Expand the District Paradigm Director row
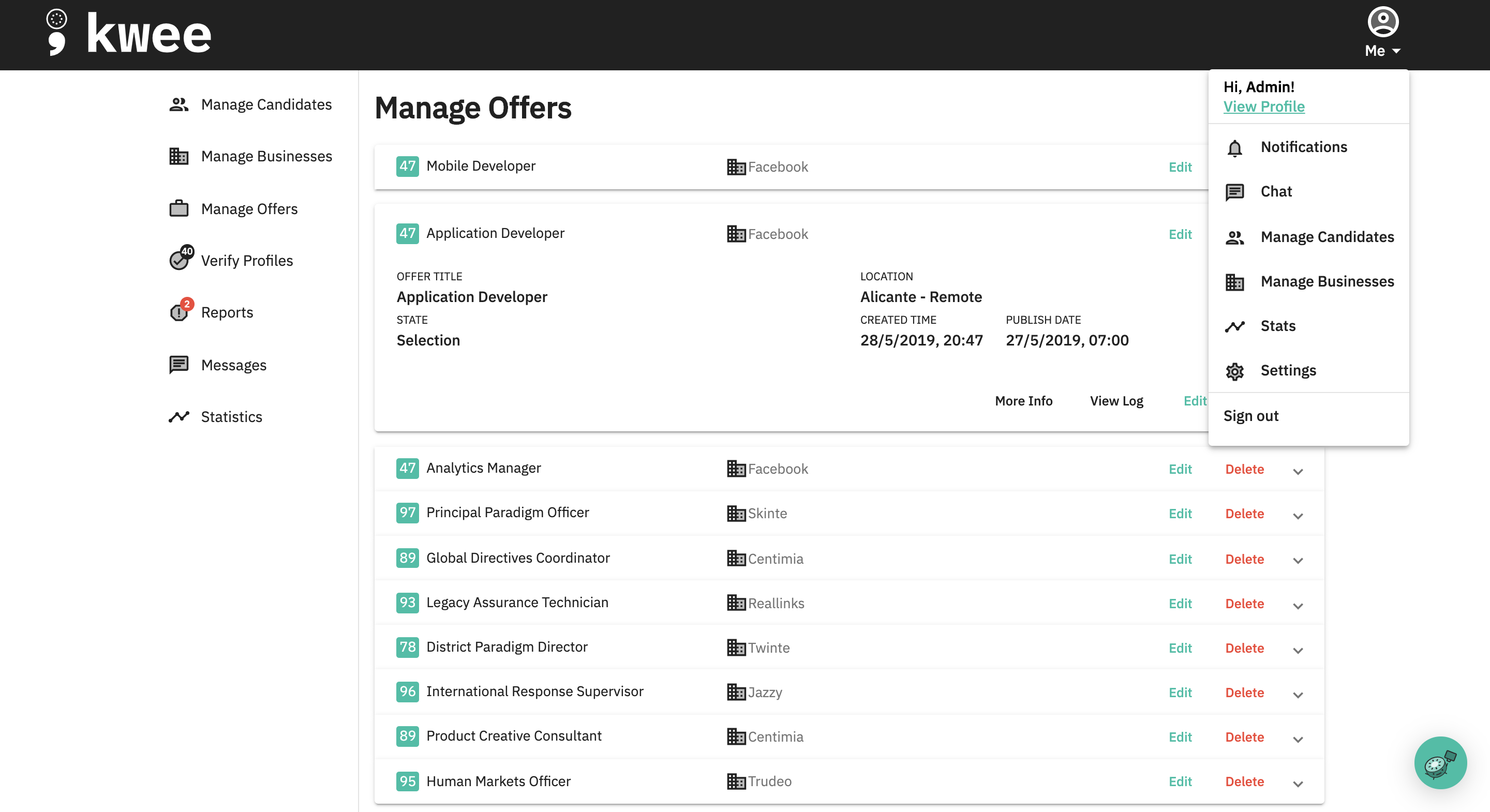The height and width of the screenshot is (812, 1490). [1298, 650]
